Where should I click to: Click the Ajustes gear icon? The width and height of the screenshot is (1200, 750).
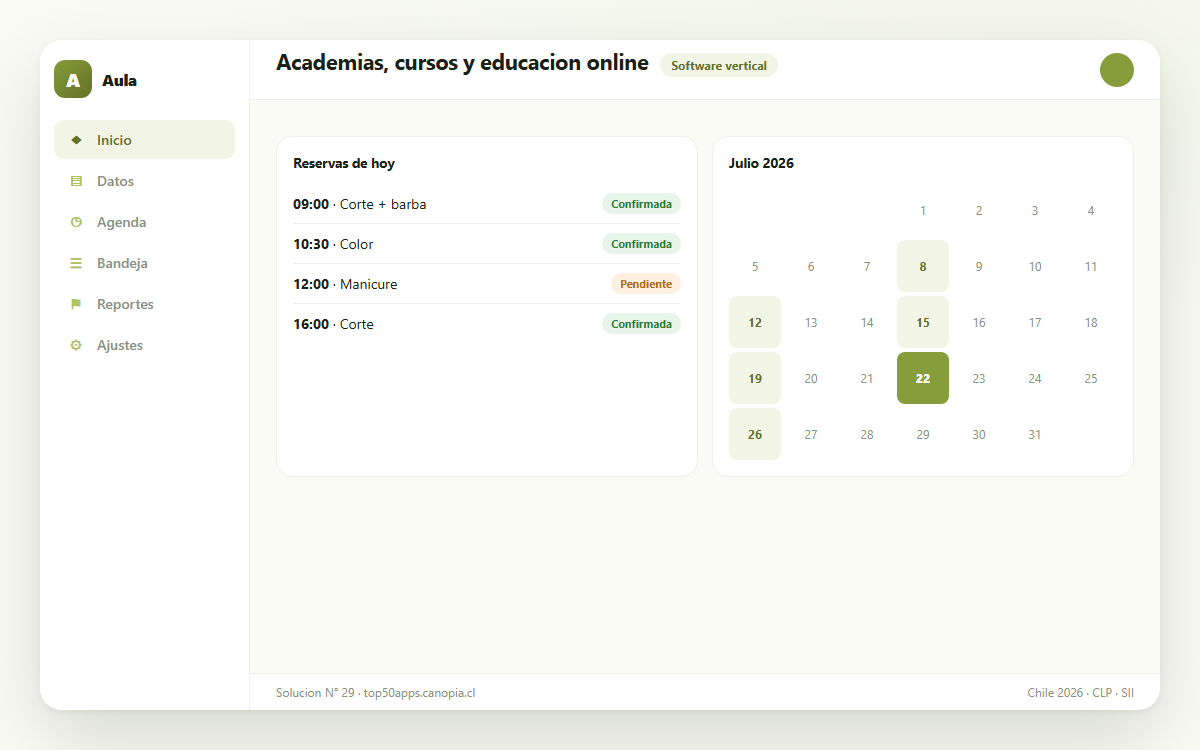(x=76, y=345)
